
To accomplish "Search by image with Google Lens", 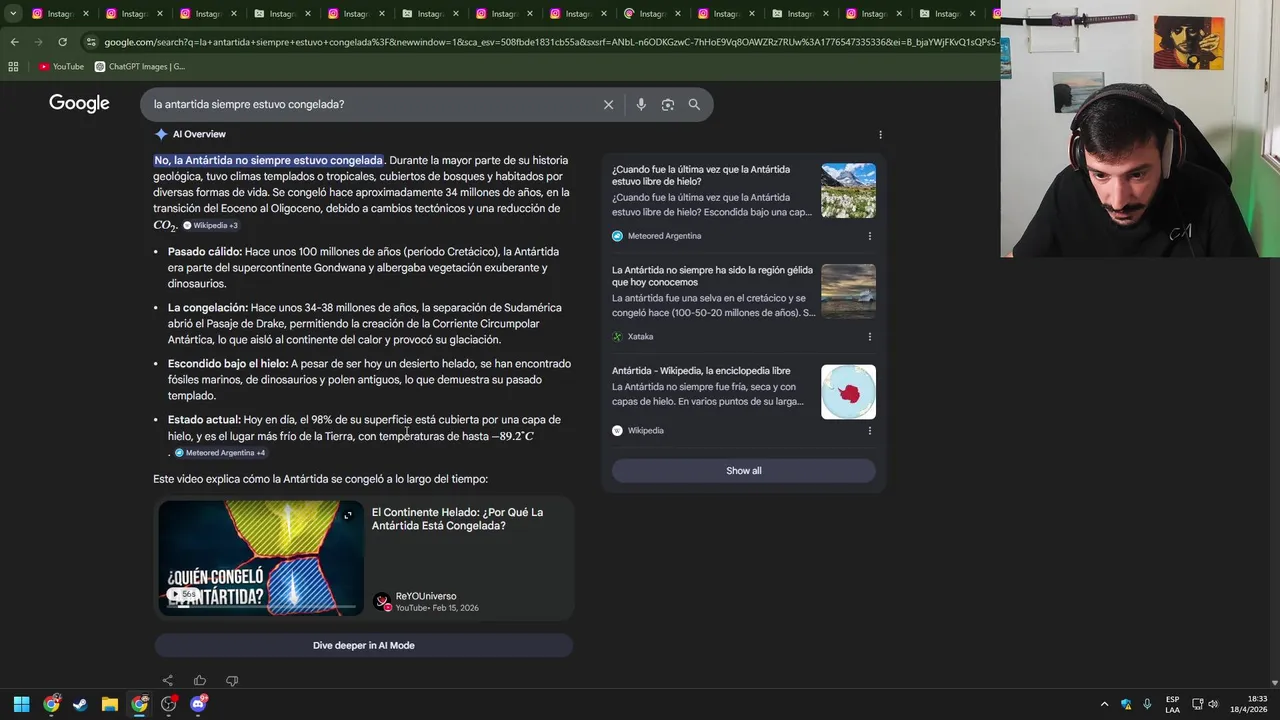I will 667,104.
